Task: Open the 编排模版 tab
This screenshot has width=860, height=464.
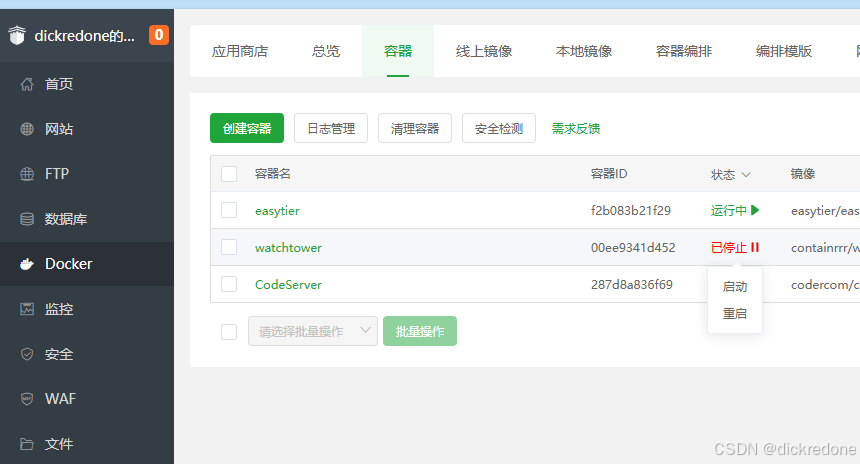Action: 783,51
